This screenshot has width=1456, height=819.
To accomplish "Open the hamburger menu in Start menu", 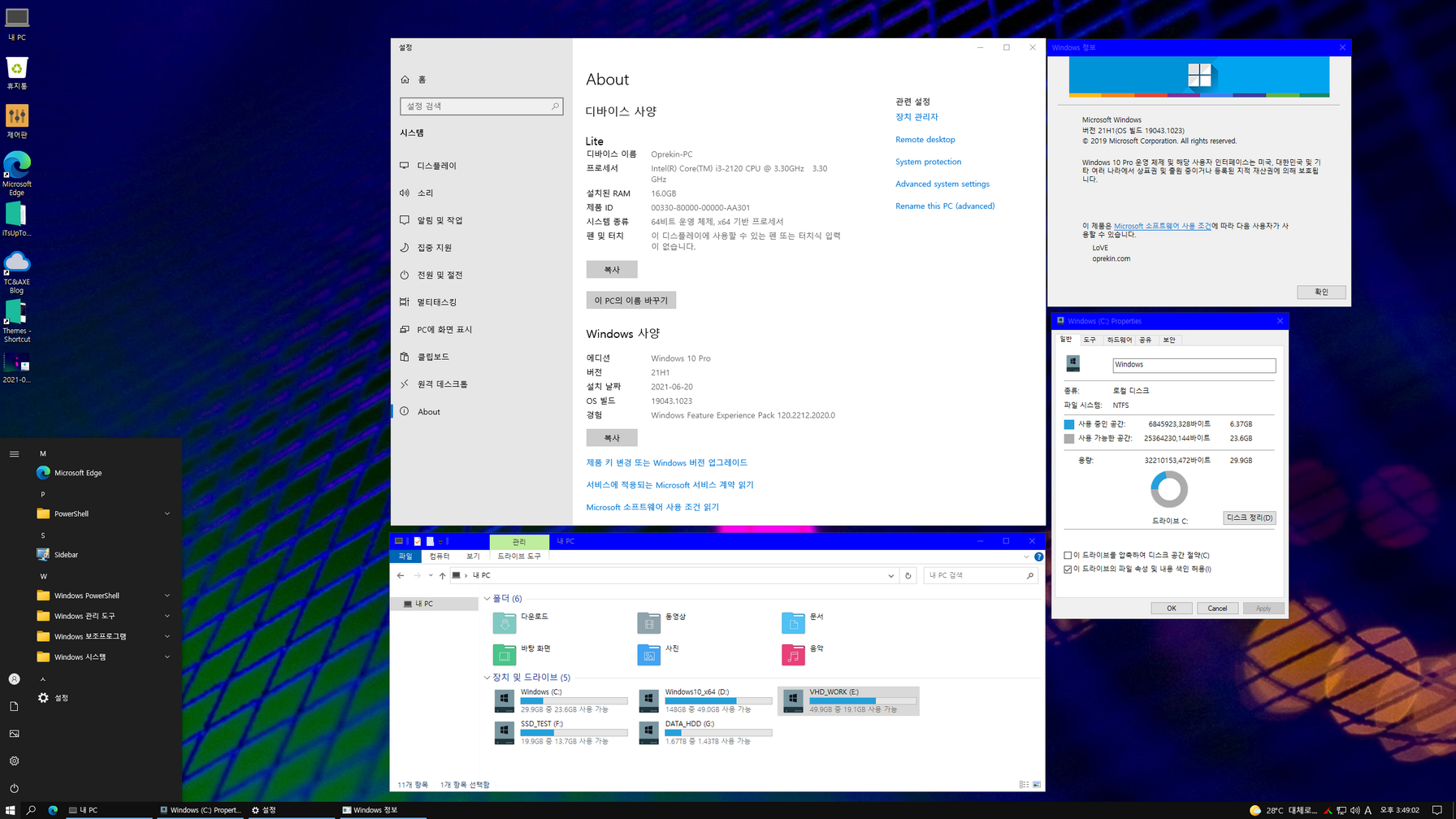I will [14, 454].
